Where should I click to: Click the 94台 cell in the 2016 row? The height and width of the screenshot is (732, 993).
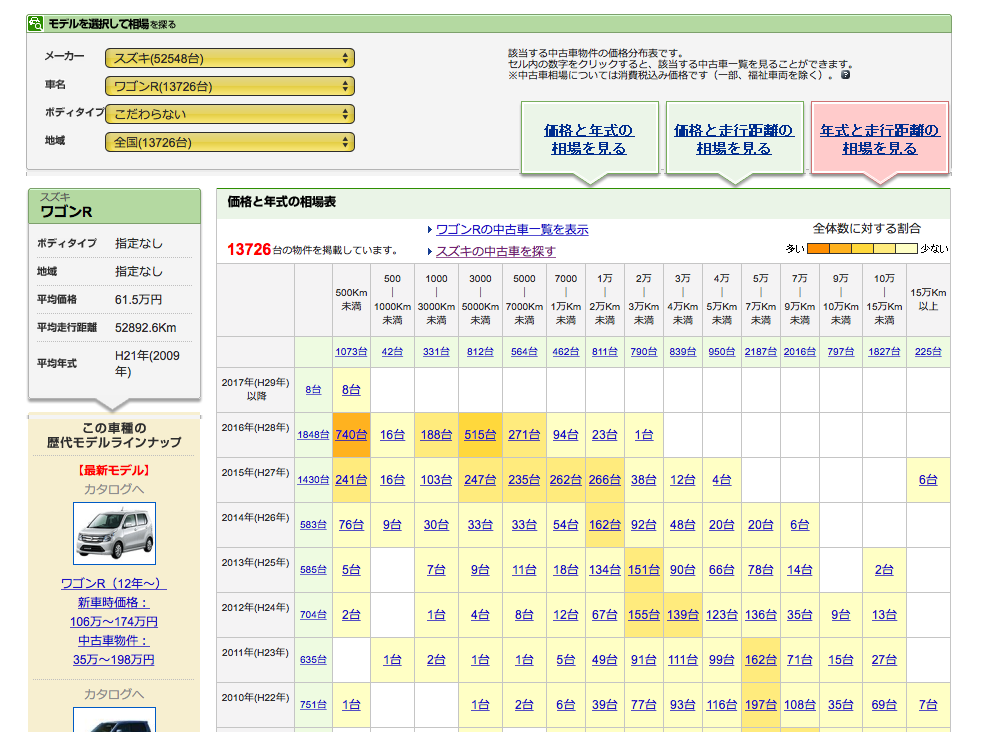click(566, 435)
